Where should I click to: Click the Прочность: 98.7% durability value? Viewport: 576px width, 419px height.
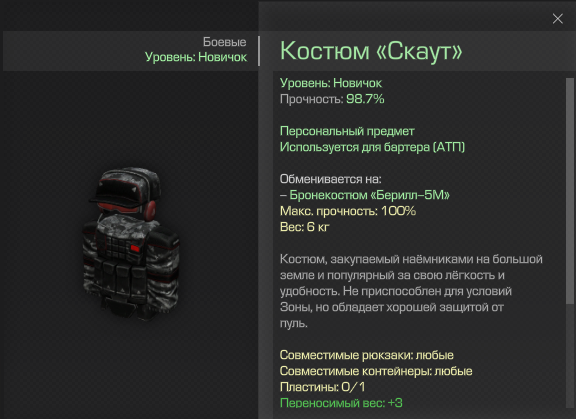[332, 99]
